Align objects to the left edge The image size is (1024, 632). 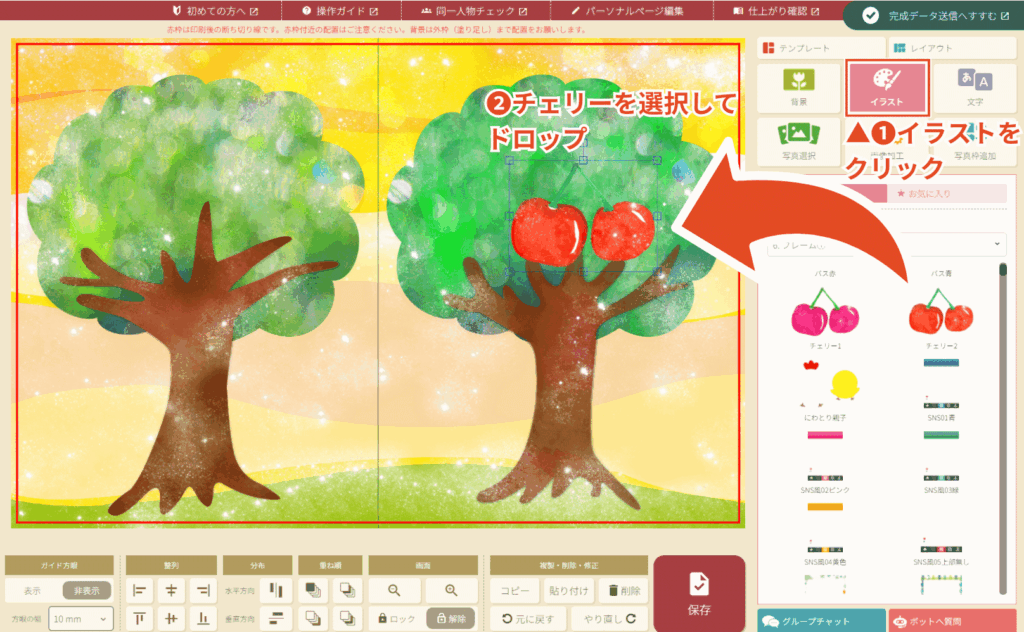[139, 591]
